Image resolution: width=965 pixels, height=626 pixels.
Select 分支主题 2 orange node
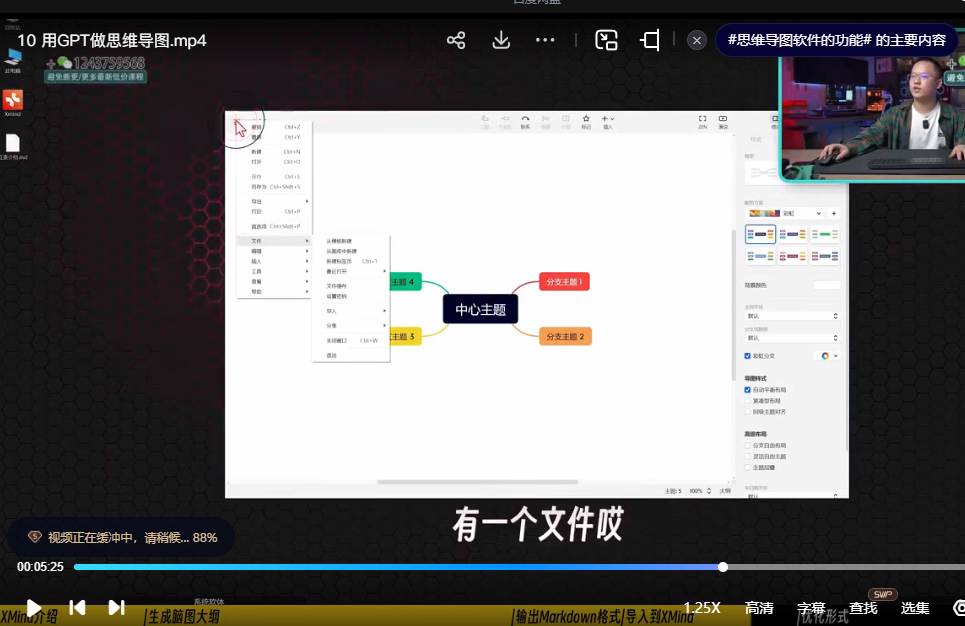[x=566, y=337]
